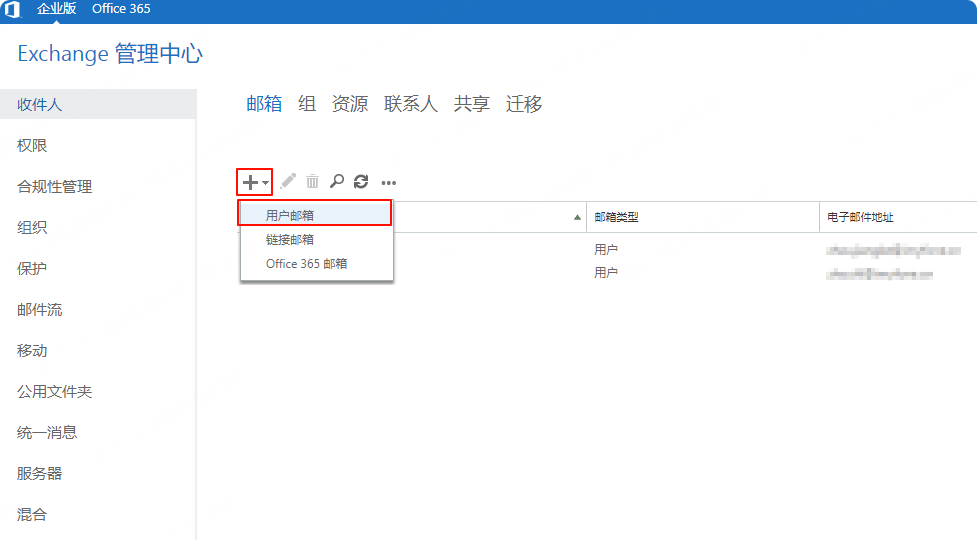Switch to the 迁移 tab
The width and height of the screenshot is (977, 540).
[524, 103]
